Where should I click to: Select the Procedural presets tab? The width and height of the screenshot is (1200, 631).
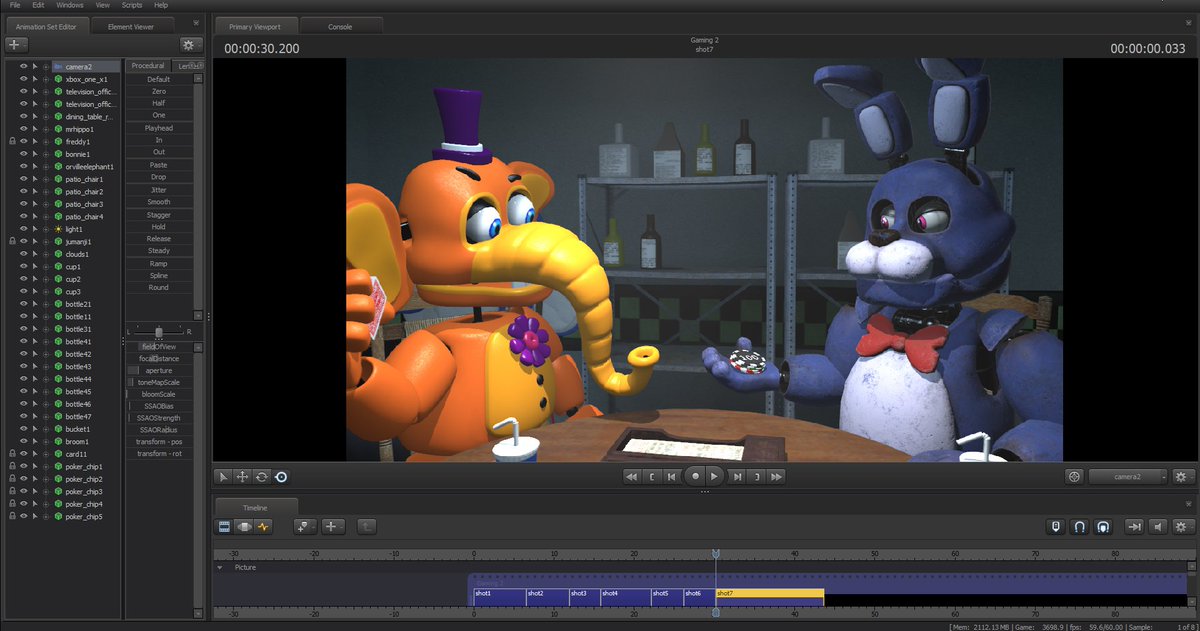click(x=148, y=66)
